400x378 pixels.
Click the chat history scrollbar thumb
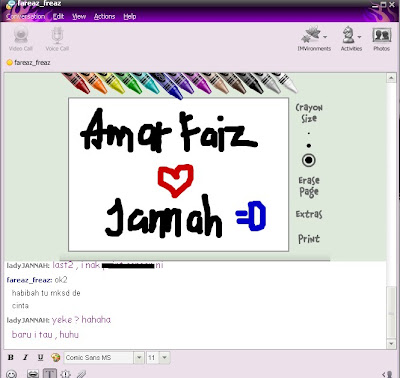pyautogui.click(x=391, y=313)
